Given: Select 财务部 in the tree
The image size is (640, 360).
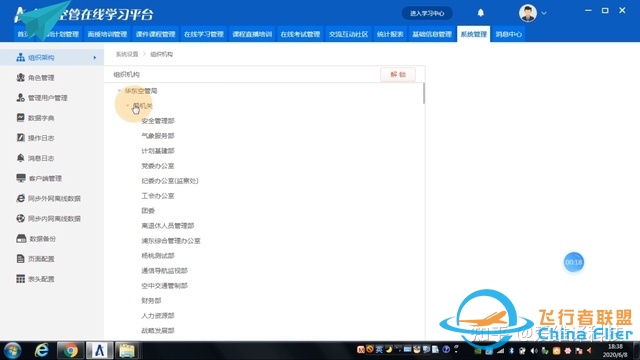Looking at the screenshot, I should [x=151, y=301].
